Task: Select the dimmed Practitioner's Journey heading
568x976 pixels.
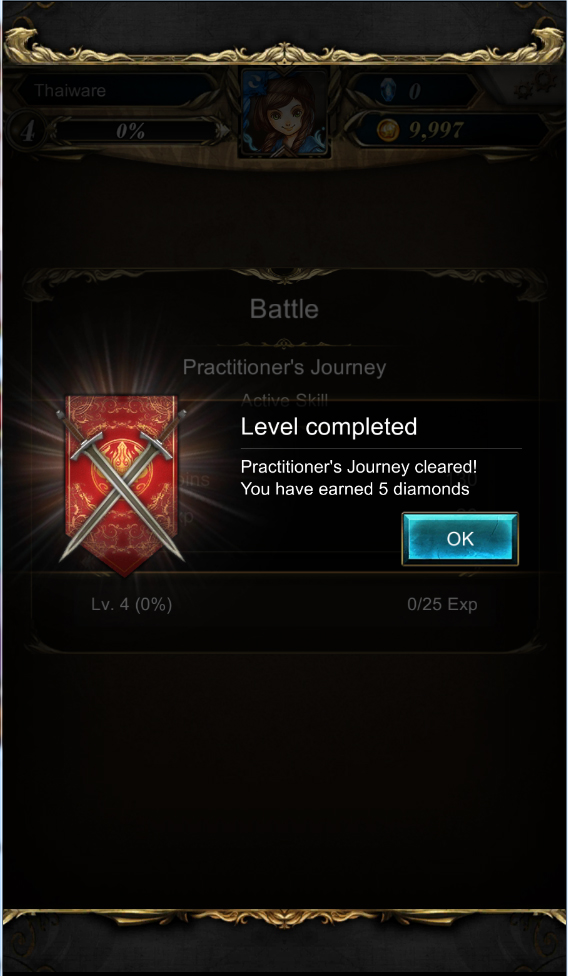Action: [x=284, y=367]
